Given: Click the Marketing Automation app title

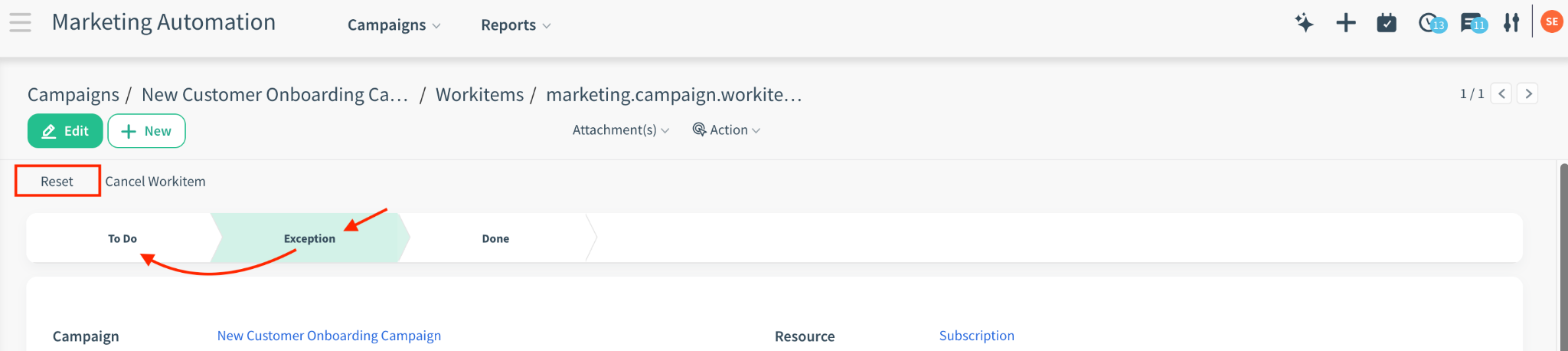Looking at the screenshot, I should click(x=164, y=22).
